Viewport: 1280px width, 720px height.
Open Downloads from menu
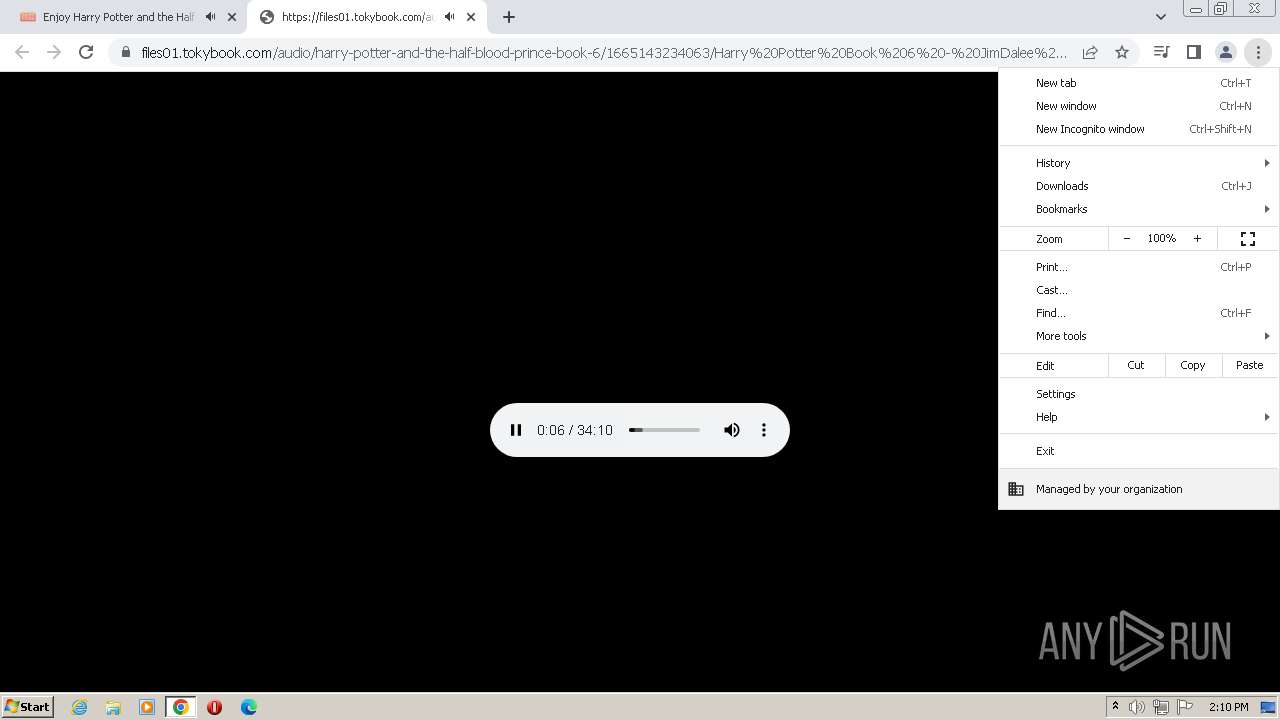(x=1139, y=186)
